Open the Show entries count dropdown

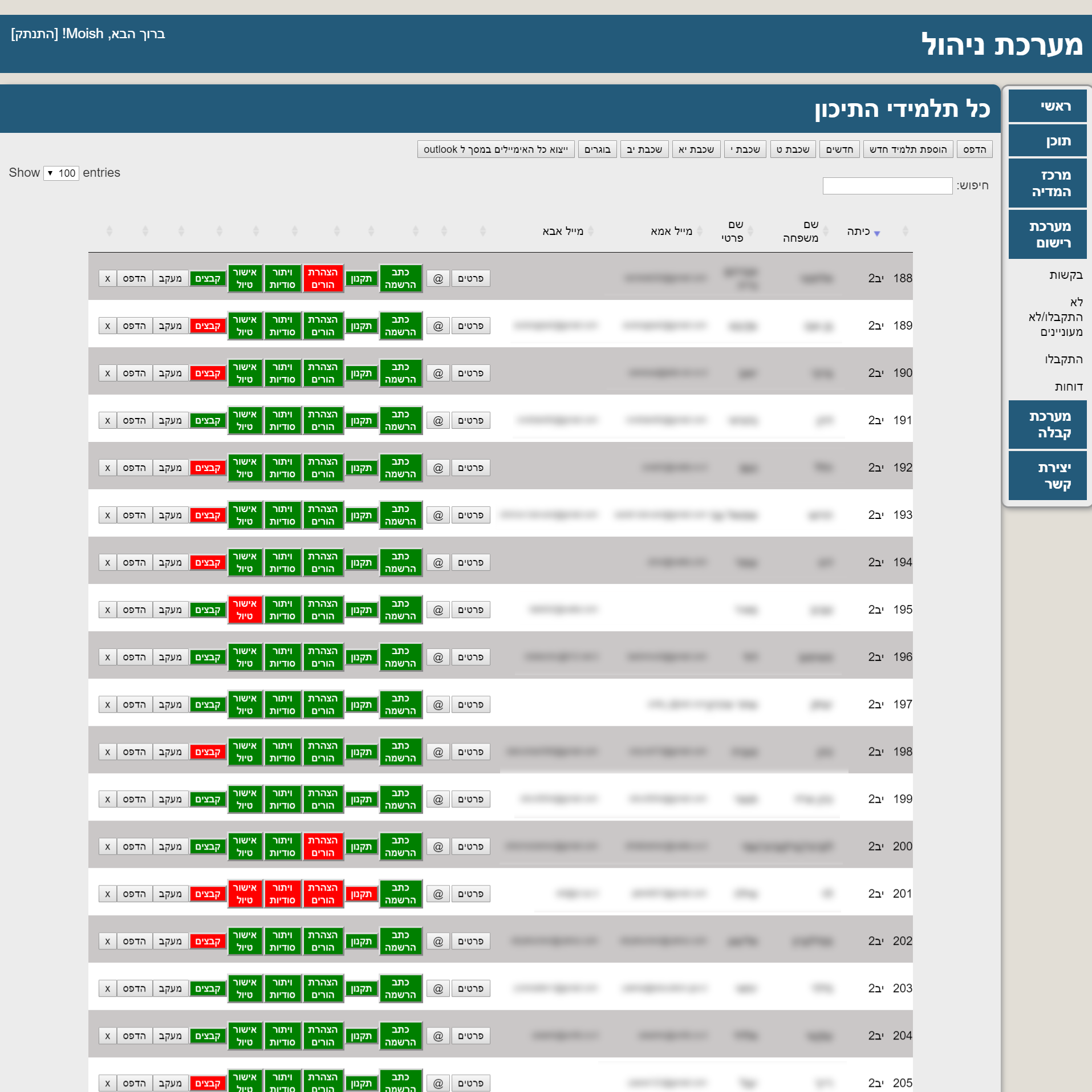pyautogui.click(x=61, y=173)
